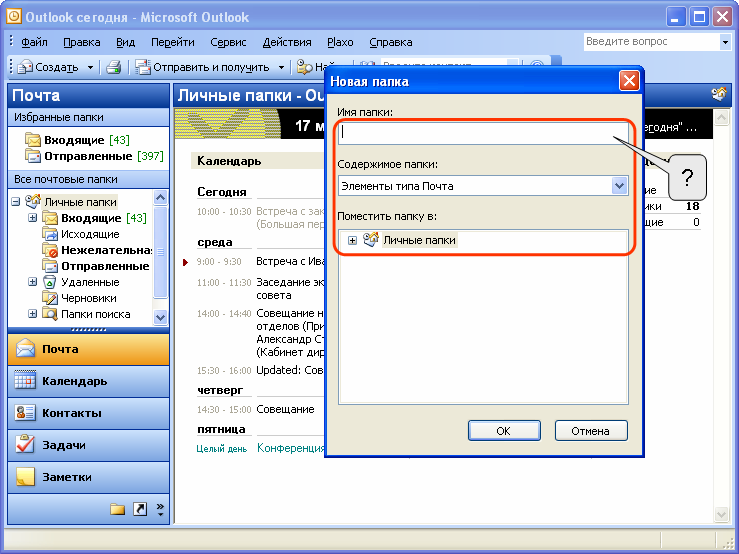Click the Черновики drafts folder icon

[x=49, y=298]
